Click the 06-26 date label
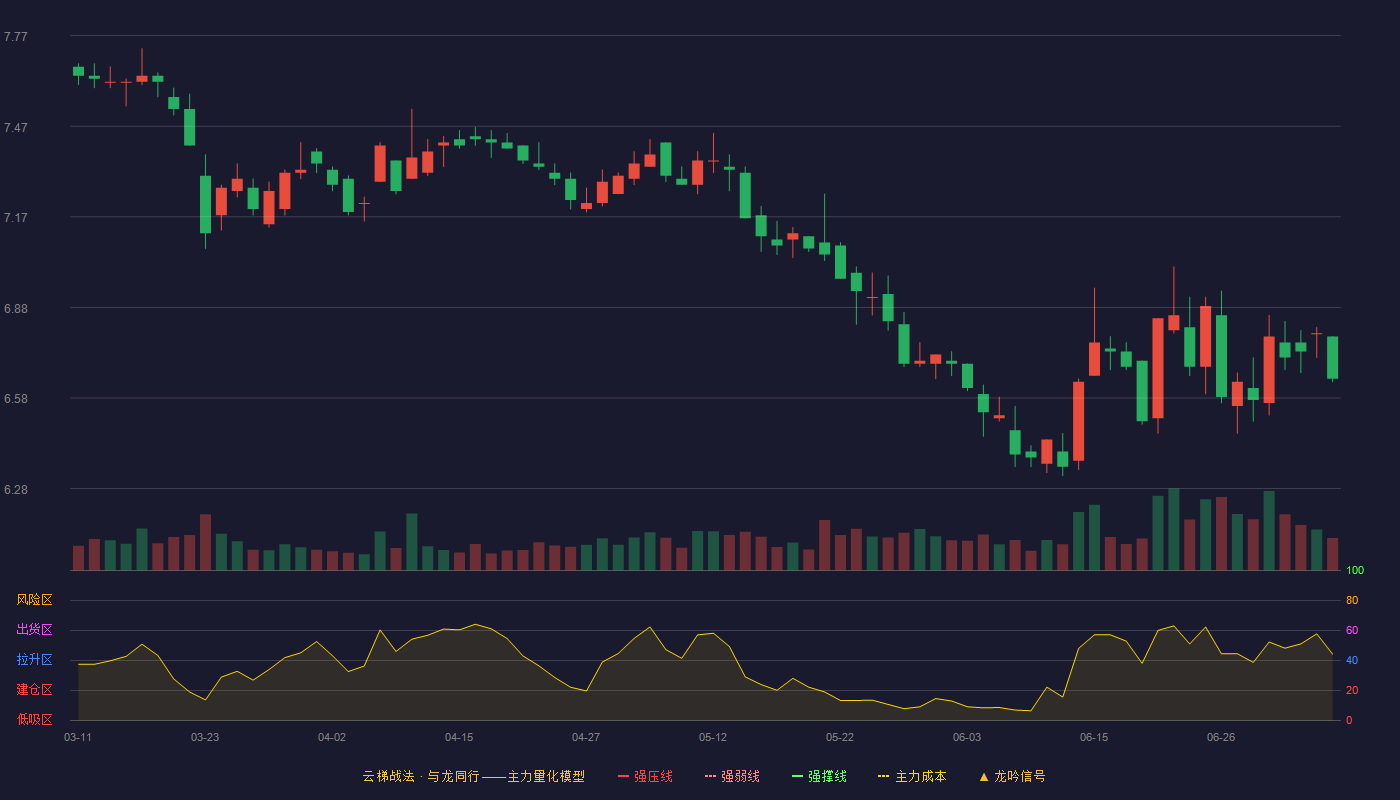This screenshot has width=1400, height=800. click(1221, 737)
